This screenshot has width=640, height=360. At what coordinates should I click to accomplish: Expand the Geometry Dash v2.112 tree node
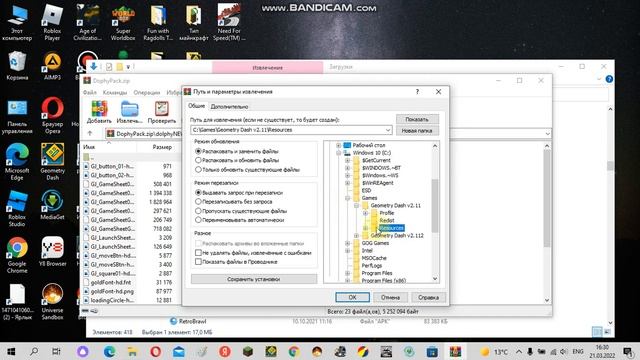[356, 236]
